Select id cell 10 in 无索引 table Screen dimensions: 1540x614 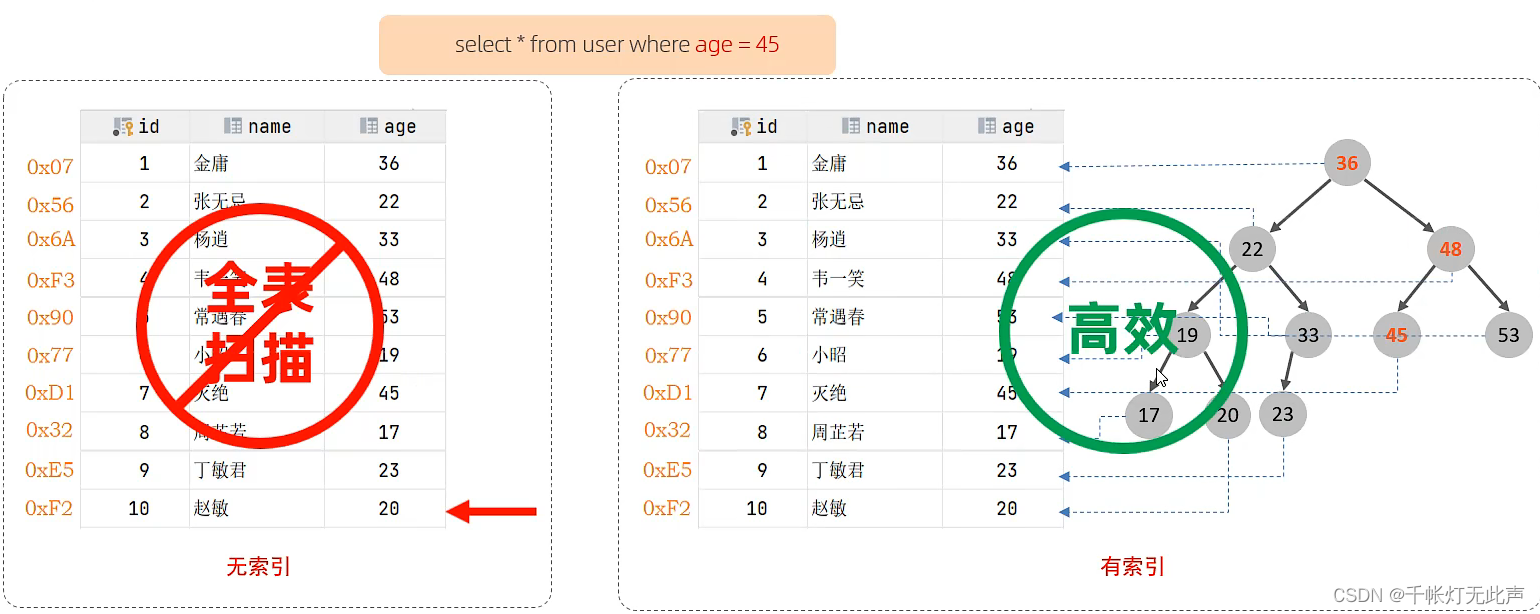pos(135,508)
